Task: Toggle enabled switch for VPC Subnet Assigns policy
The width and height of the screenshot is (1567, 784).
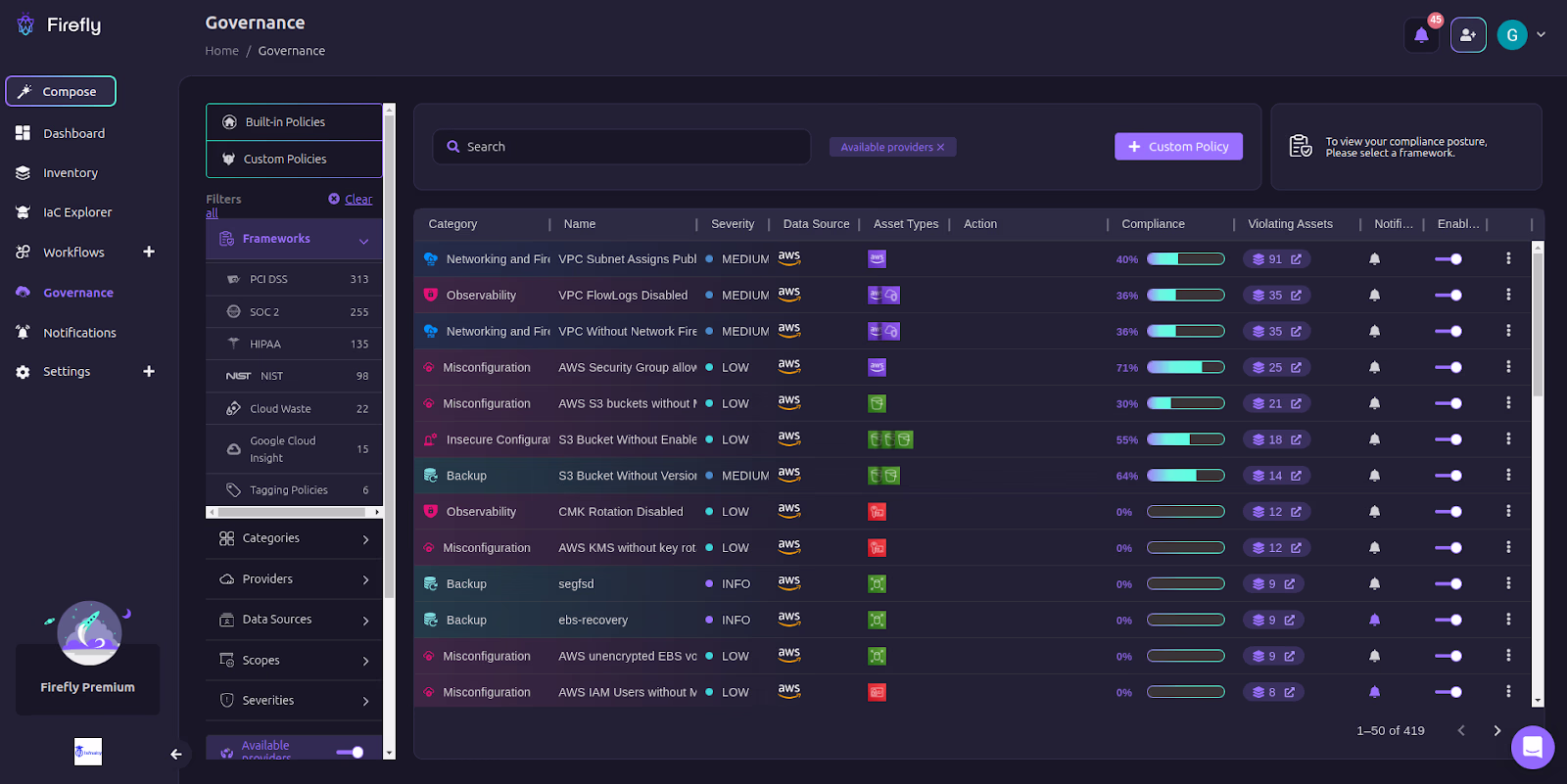Action: pos(1448,259)
